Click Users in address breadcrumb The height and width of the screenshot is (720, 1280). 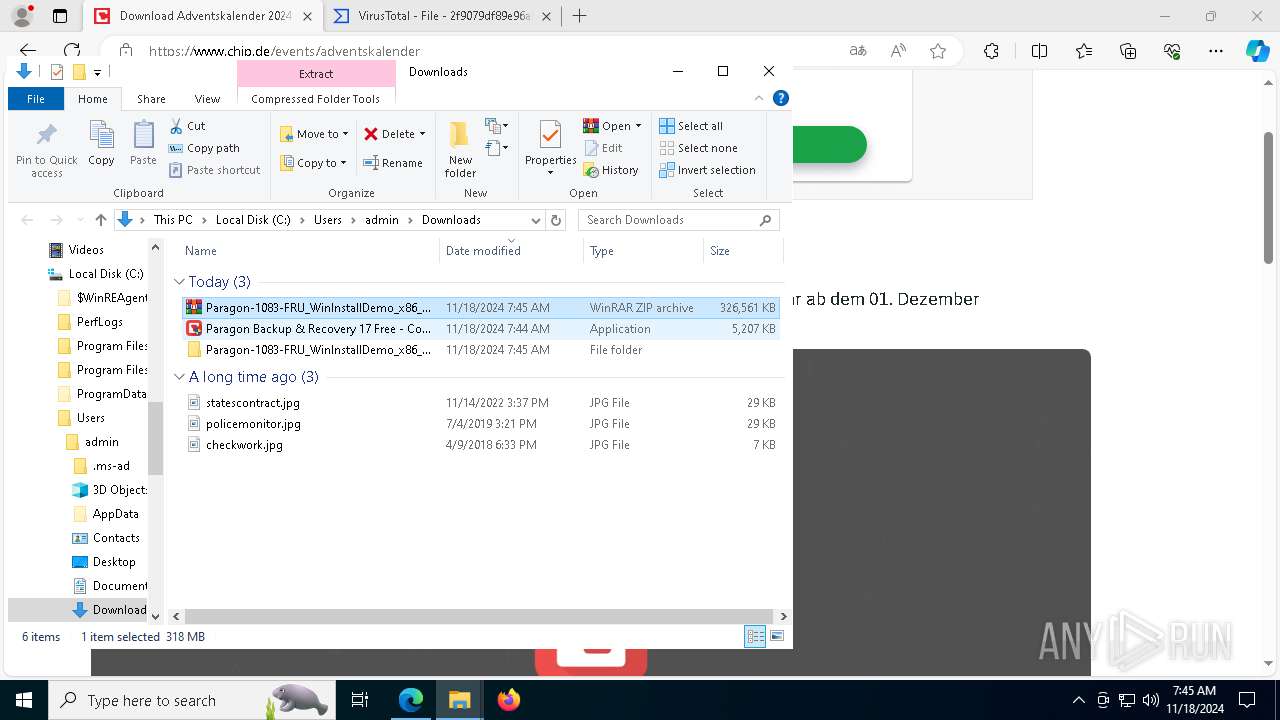point(327,220)
